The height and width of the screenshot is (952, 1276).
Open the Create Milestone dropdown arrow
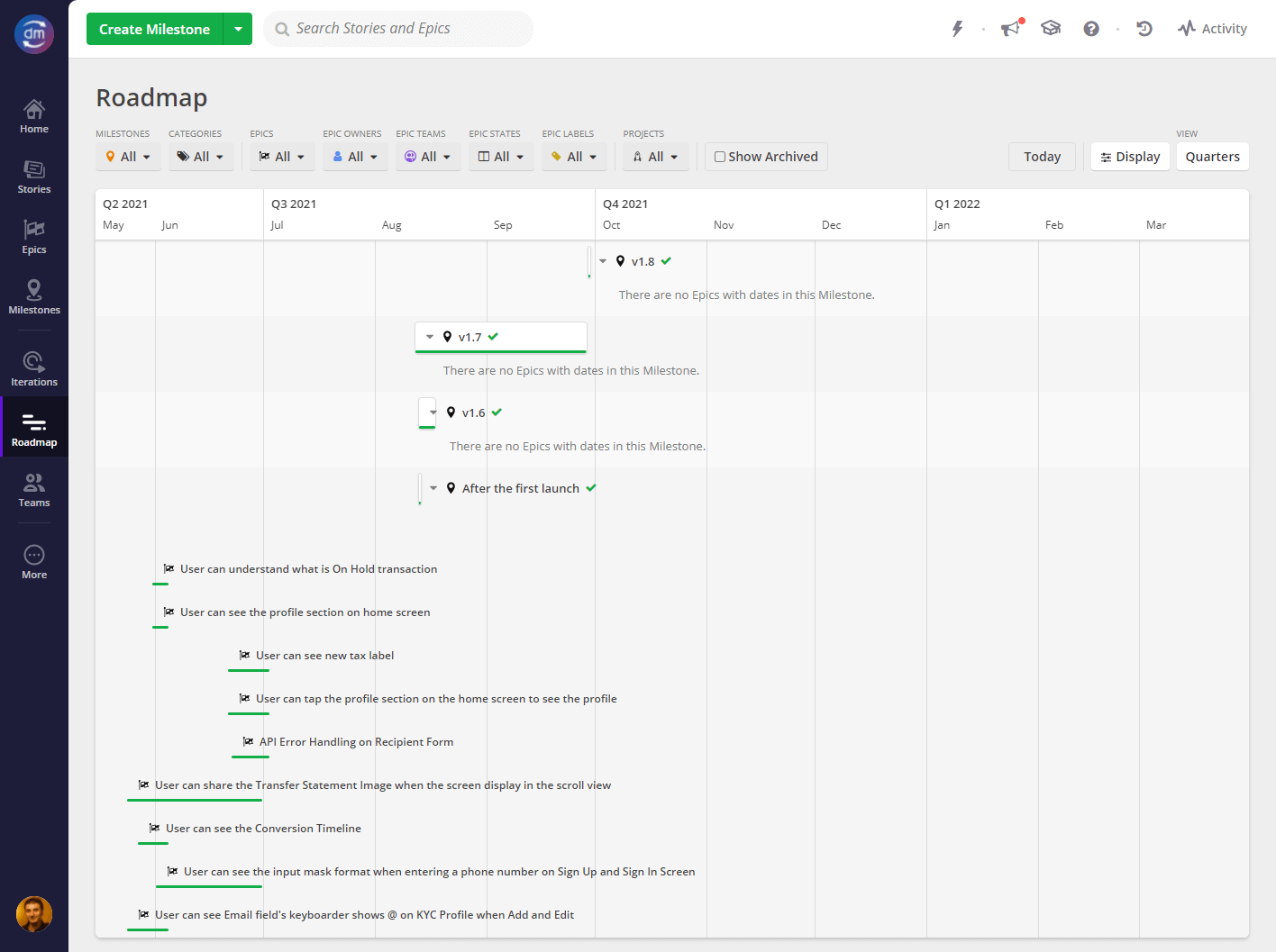coord(238,29)
